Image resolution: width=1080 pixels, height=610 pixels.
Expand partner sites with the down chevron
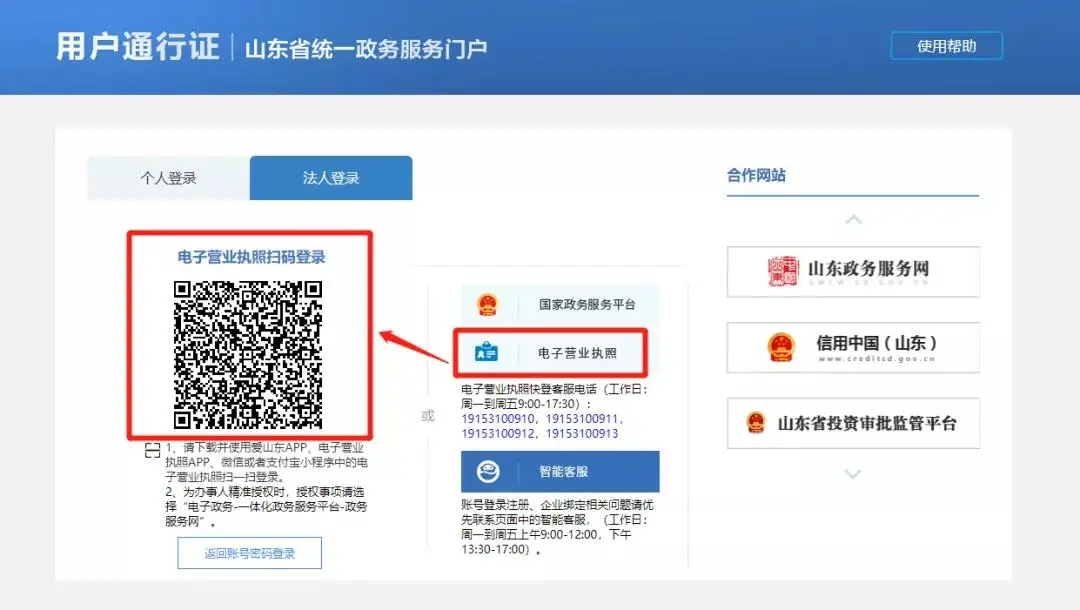click(x=852, y=474)
